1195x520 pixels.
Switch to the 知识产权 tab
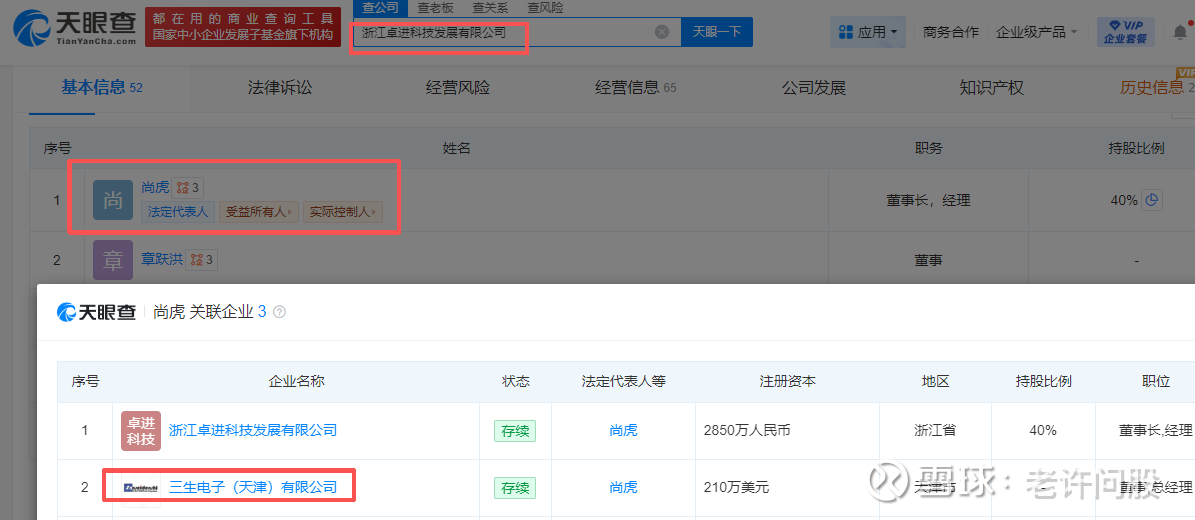tap(992, 88)
